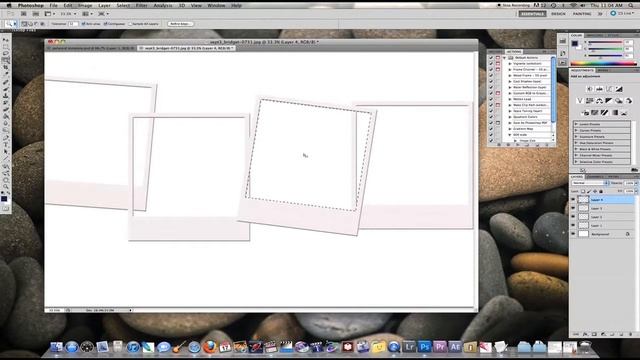Screen dimensions: 640x360
Task: Add a Brightness/Contrast adjustment
Action: tap(589, 89)
